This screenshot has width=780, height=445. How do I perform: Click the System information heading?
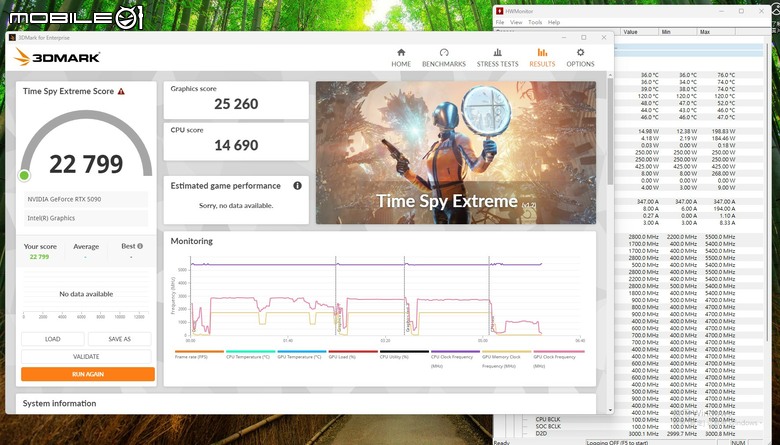pos(59,403)
